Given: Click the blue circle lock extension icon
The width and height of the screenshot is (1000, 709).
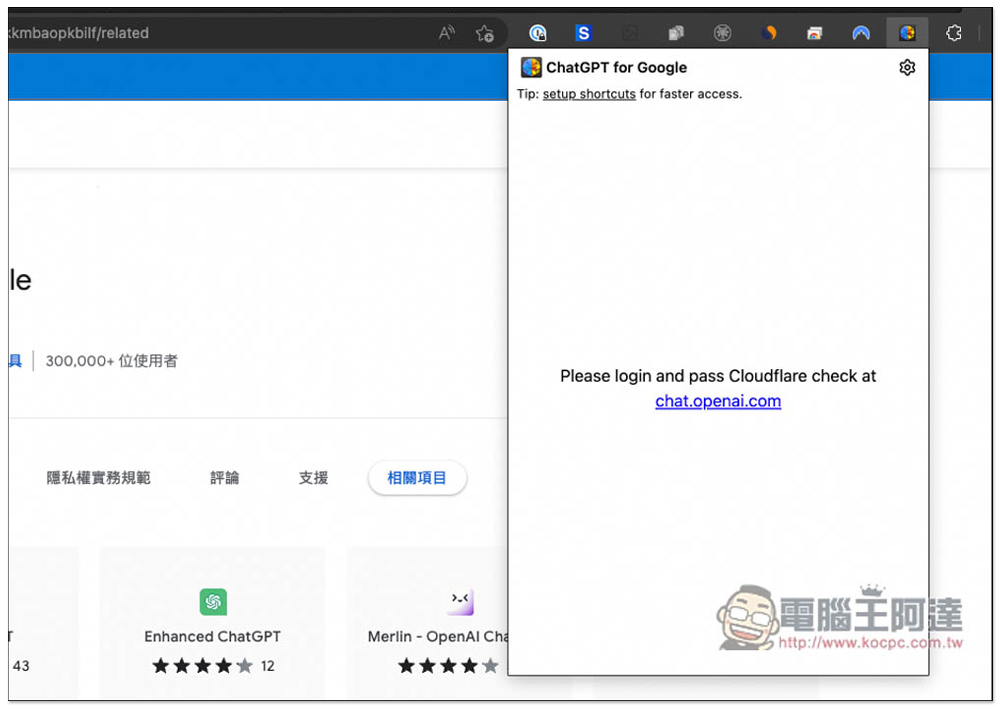Looking at the screenshot, I should point(538,33).
